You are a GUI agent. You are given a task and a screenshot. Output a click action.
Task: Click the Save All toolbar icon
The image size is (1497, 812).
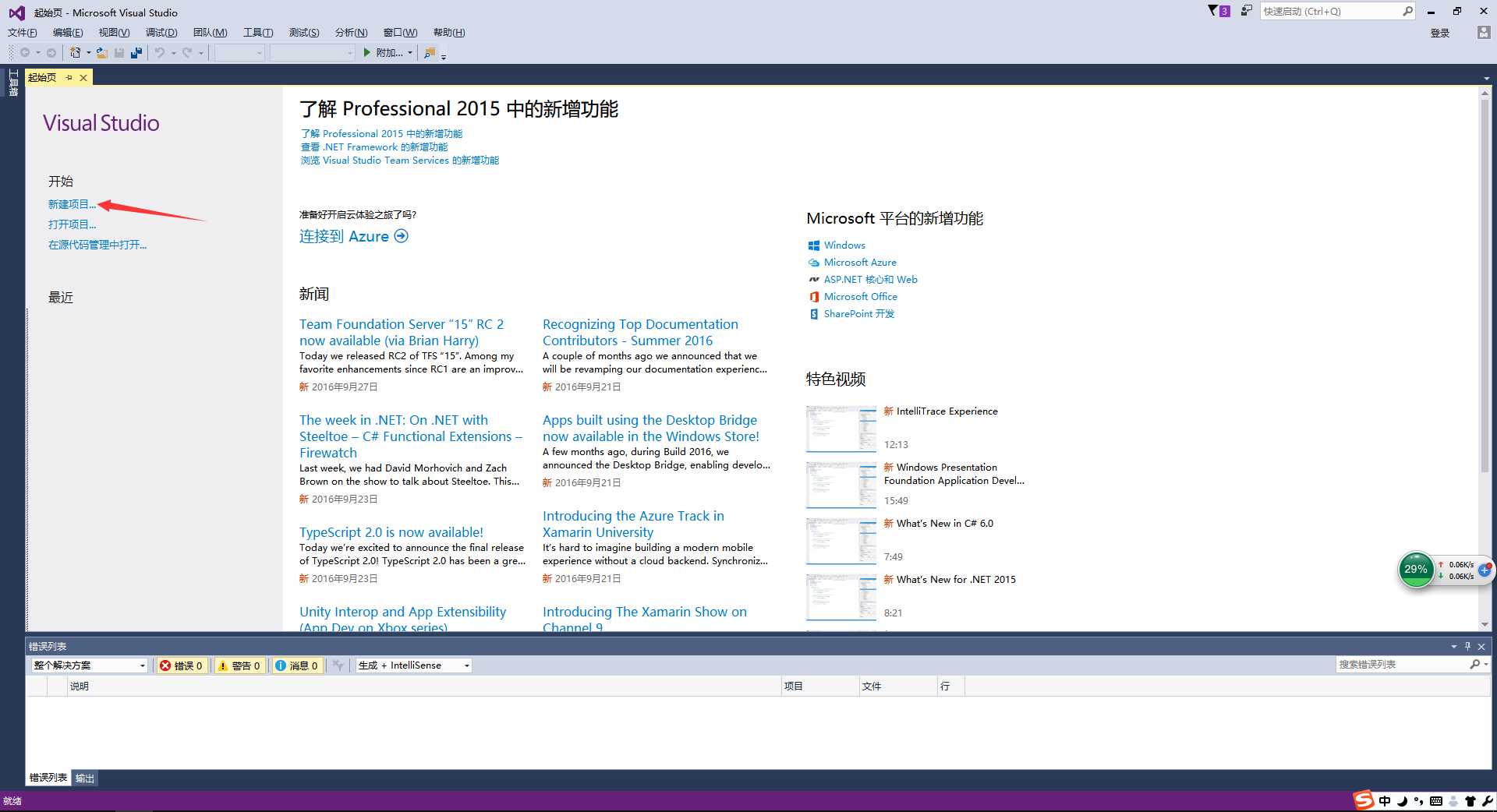[x=136, y=53]
